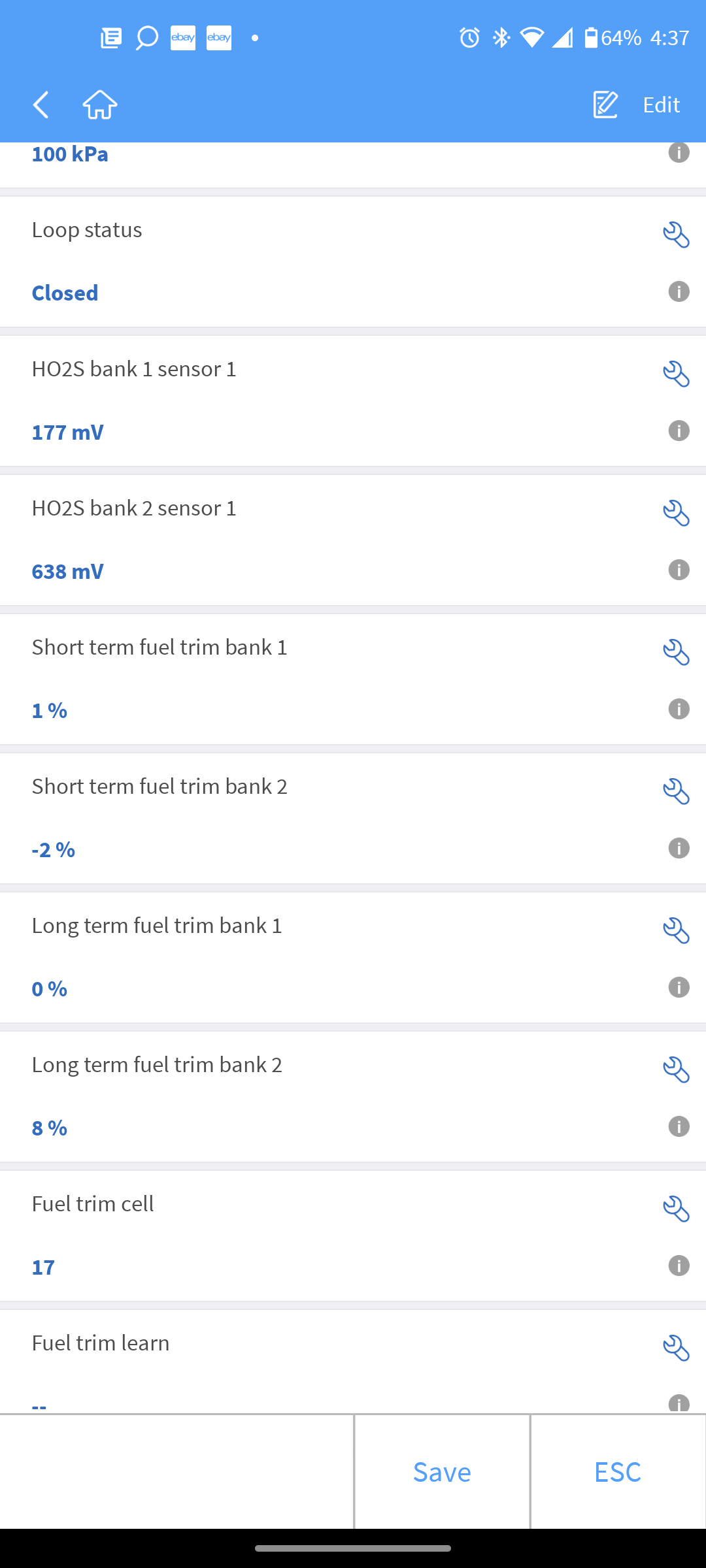This screenshot has height=1568, width=706.
Task: Show info for Loop status Closed value
Action: click(x=679, y=291)
